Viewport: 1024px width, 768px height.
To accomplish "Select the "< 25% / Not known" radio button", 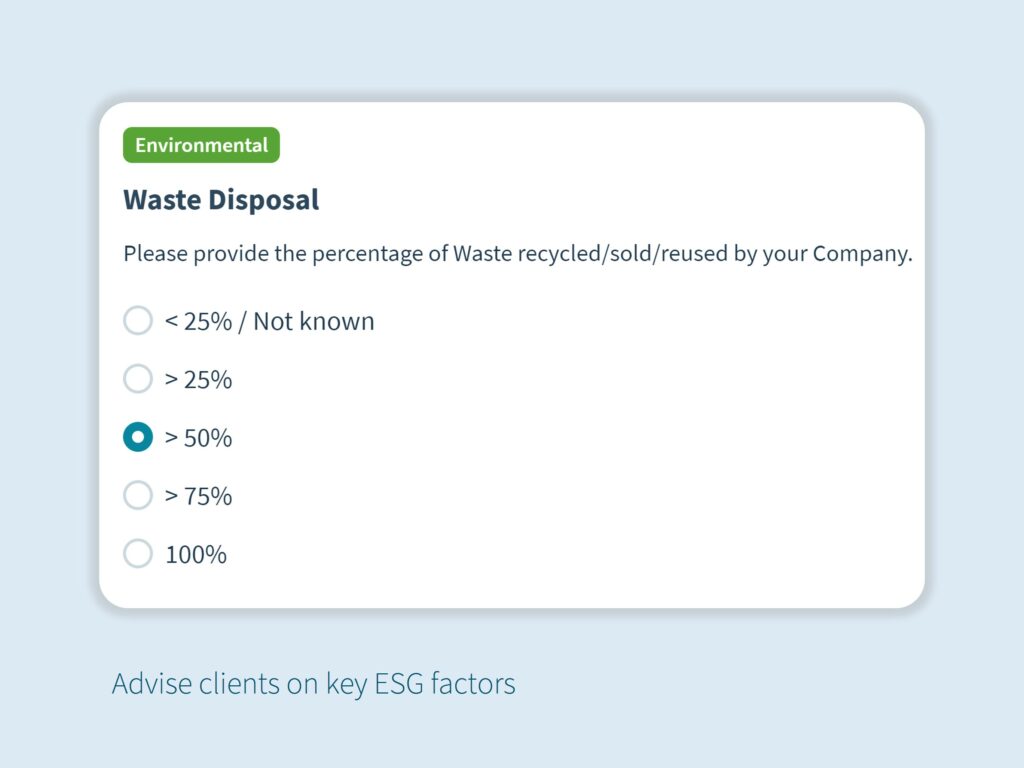I will (137, 321).
